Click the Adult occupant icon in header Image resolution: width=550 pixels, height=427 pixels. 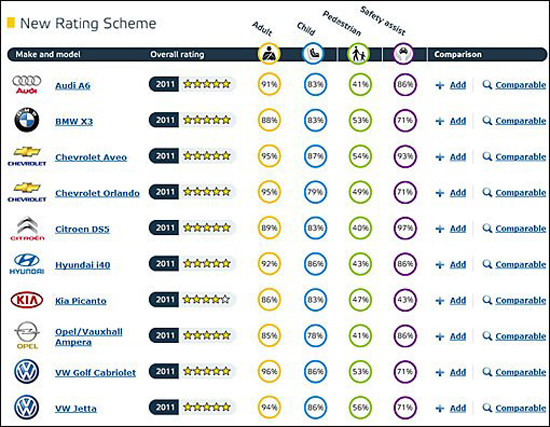269,54
